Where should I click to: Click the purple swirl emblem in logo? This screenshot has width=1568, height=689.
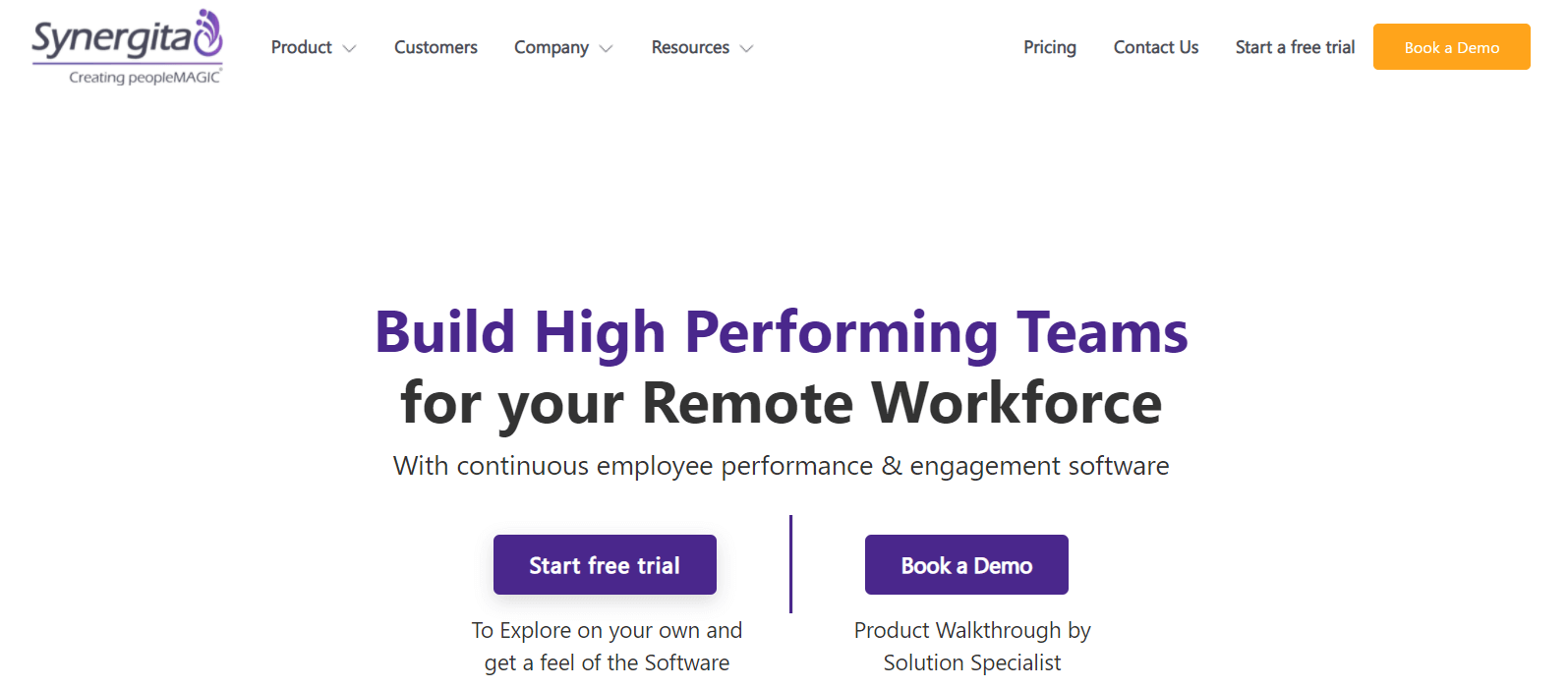pyautogui.click(x=208, y=33)
